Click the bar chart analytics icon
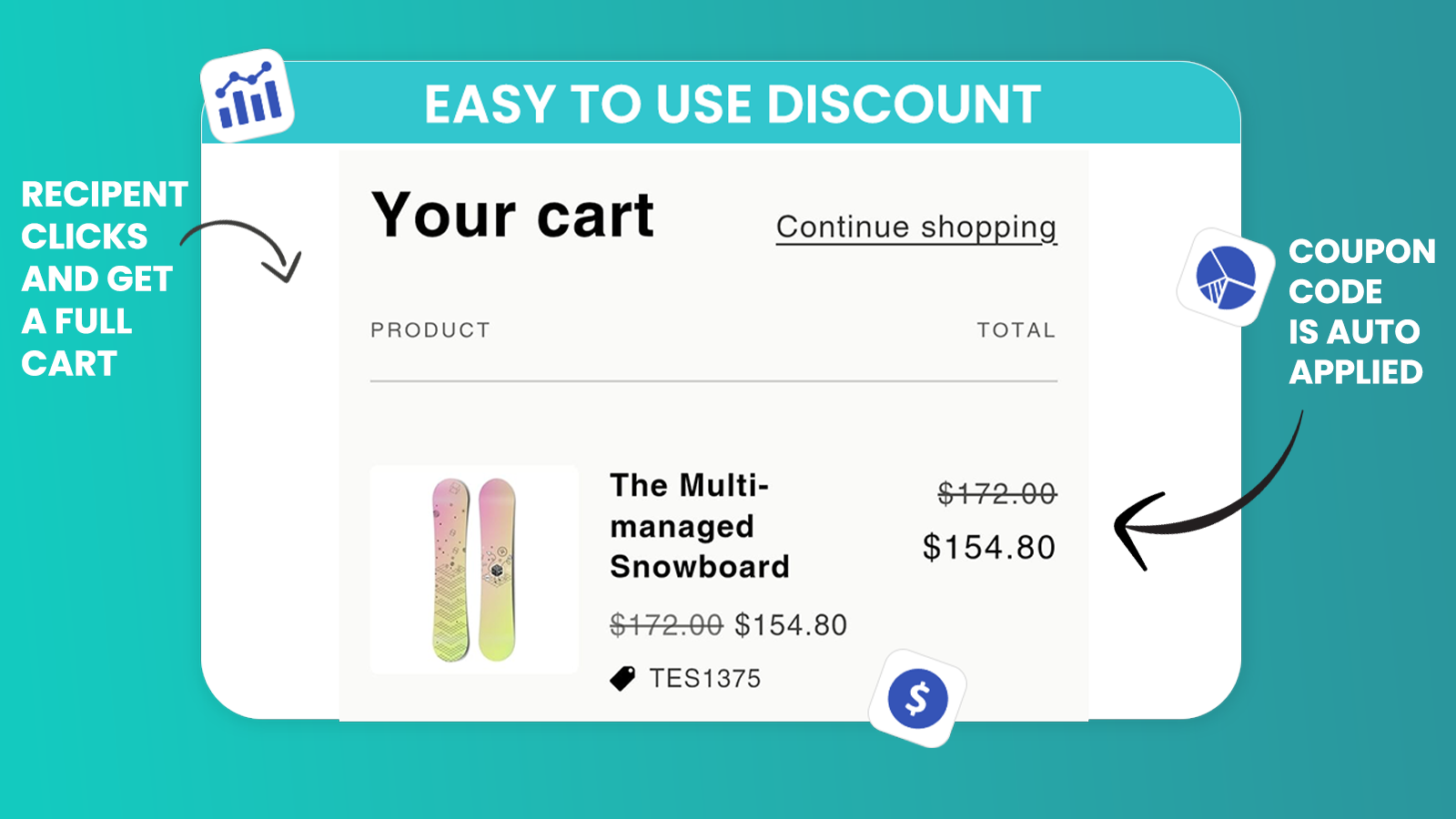 tap(248, 96)
